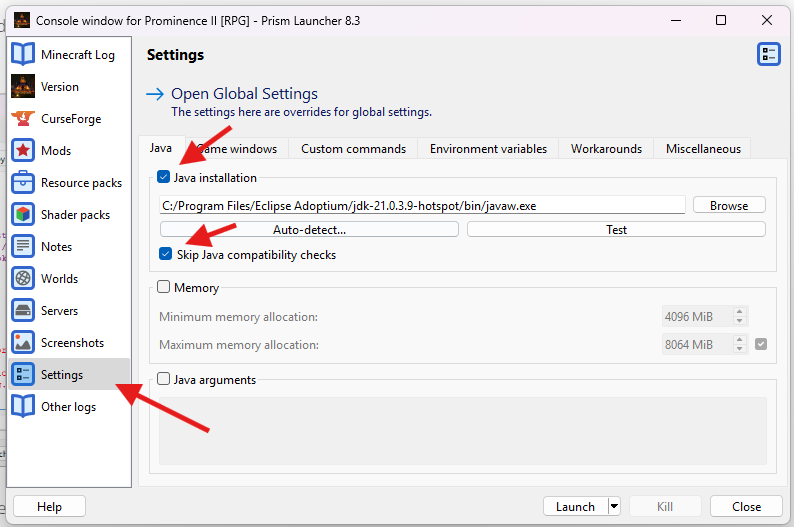Screen dimensions: 794x527
Task: Open Screenshots picture icon
Action: [23, 342]
